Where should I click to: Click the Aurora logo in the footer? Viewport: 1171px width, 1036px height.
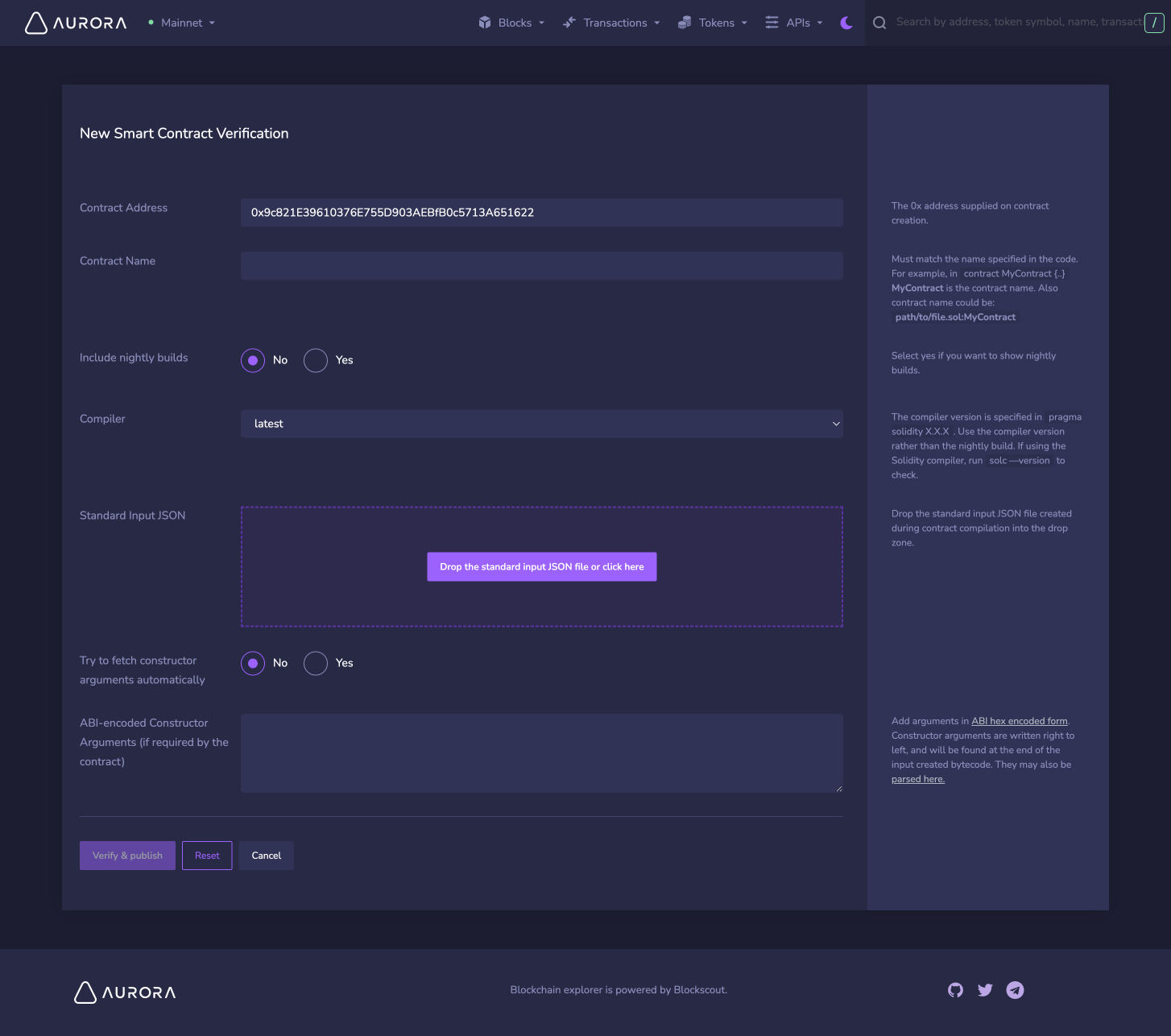[x=125, y=992]
